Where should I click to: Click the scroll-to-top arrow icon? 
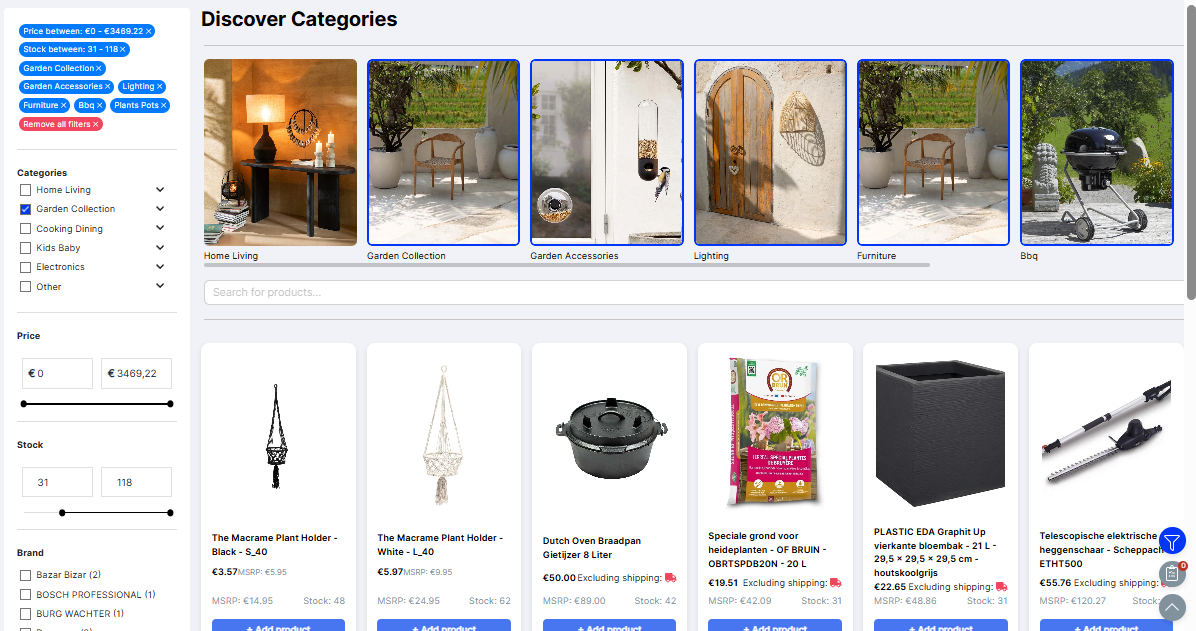pyautogui.click(x=1172, y=607)
